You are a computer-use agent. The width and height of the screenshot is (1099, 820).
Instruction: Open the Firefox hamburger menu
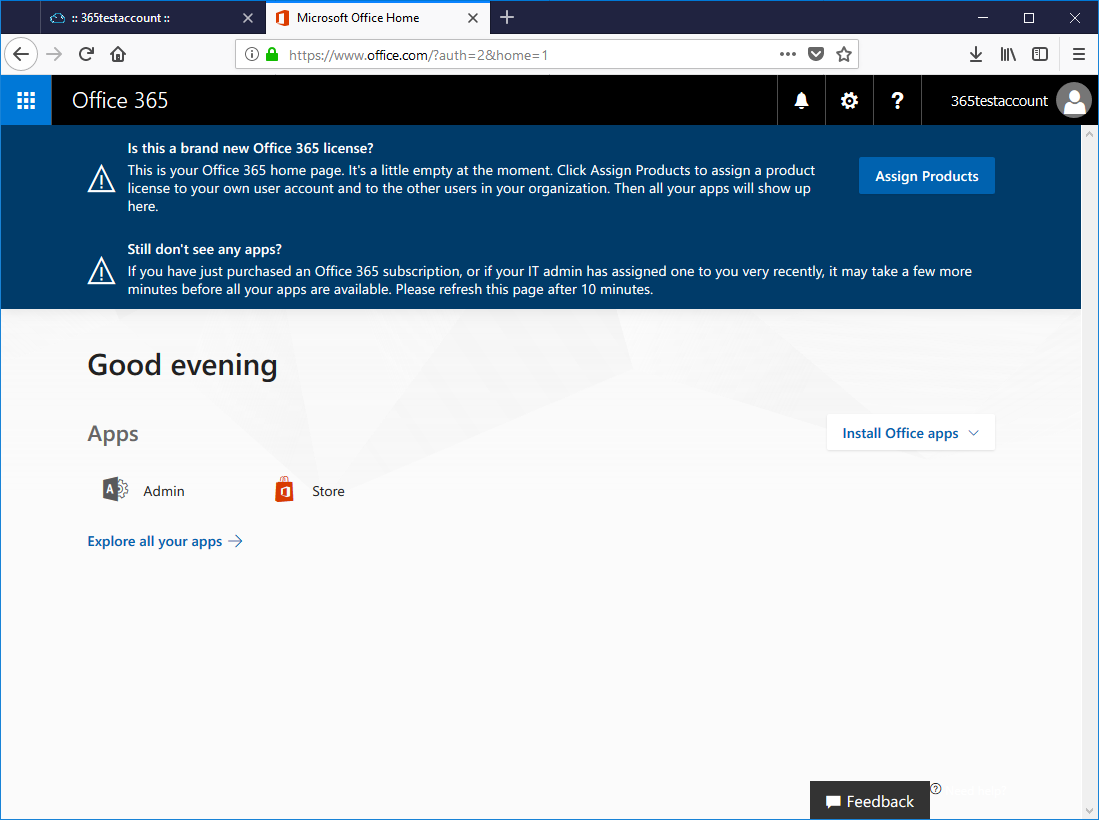point(1078,54)
